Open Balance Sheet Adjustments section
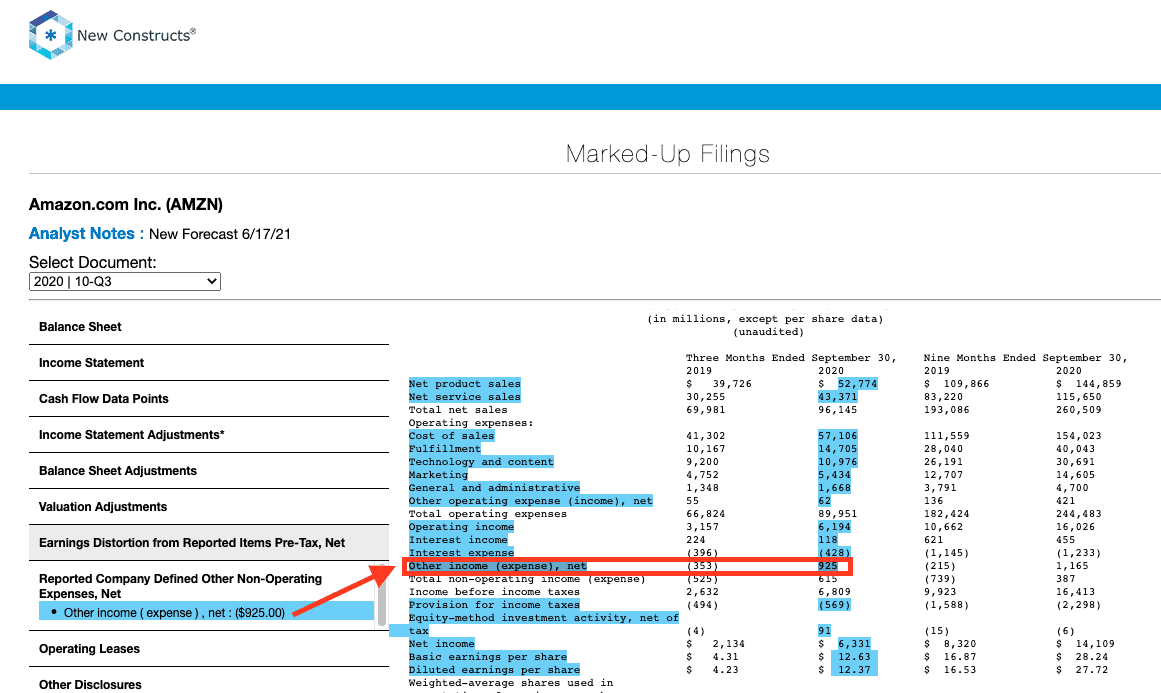The width and height of the screenshot is (1161, 693). click(x=209, y=471)
